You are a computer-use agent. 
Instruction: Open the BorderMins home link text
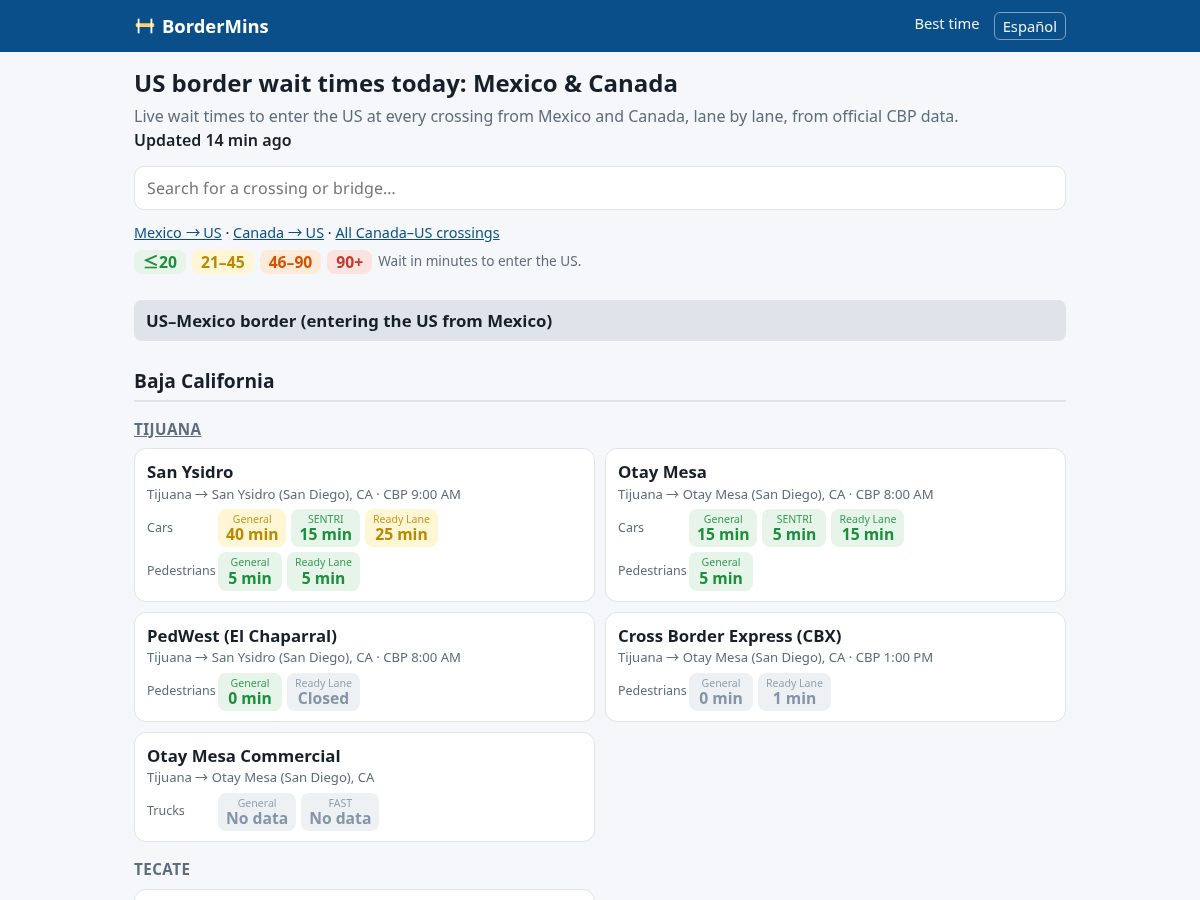[x=215, y=26]
